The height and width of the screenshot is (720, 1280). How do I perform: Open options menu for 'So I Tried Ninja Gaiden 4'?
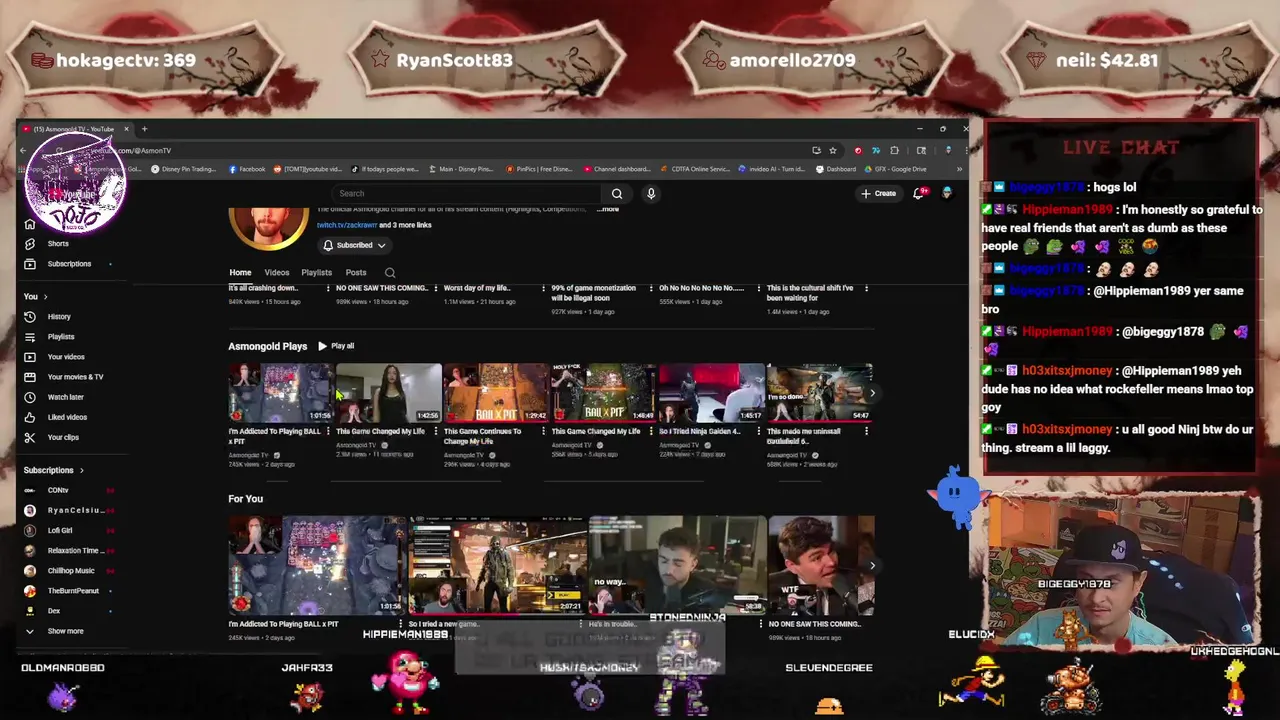tap(759, 432)
